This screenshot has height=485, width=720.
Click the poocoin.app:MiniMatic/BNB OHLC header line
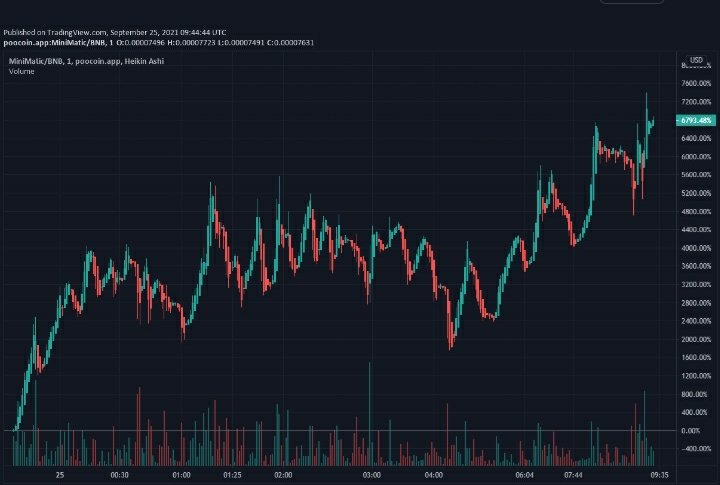coord(158,43)
